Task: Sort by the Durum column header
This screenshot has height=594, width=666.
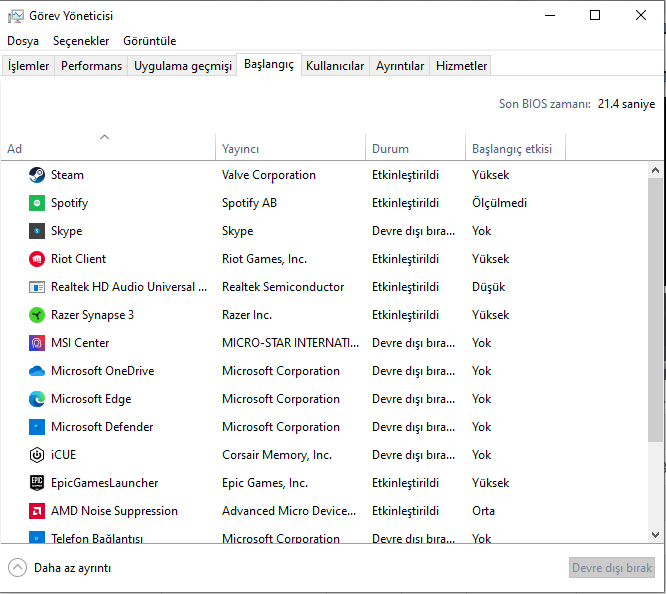Action: tap(415, 147)
